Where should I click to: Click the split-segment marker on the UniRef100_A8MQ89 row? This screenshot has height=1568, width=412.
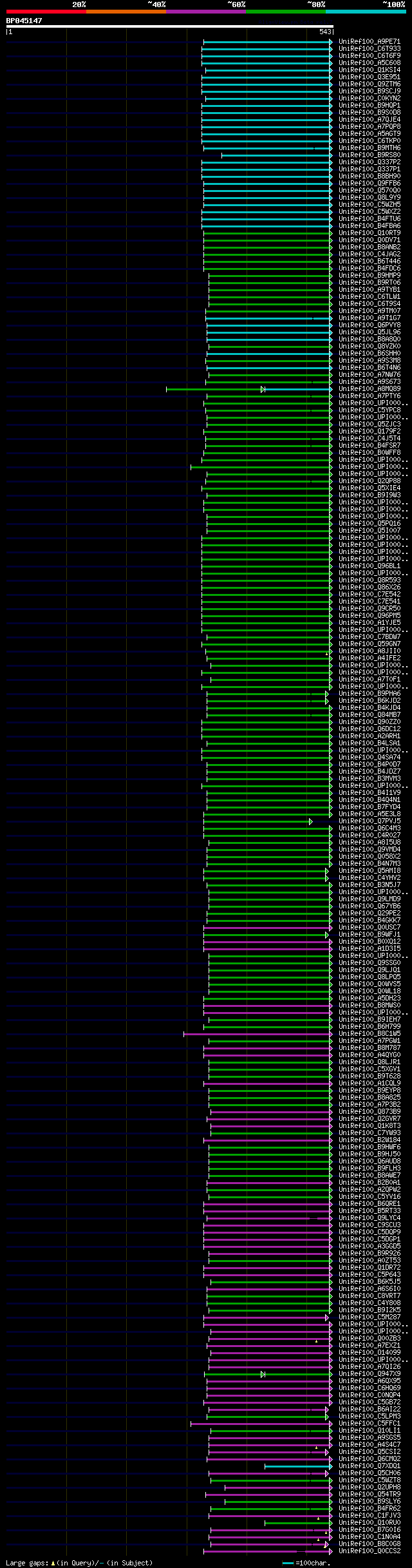(x=263, y=389)
